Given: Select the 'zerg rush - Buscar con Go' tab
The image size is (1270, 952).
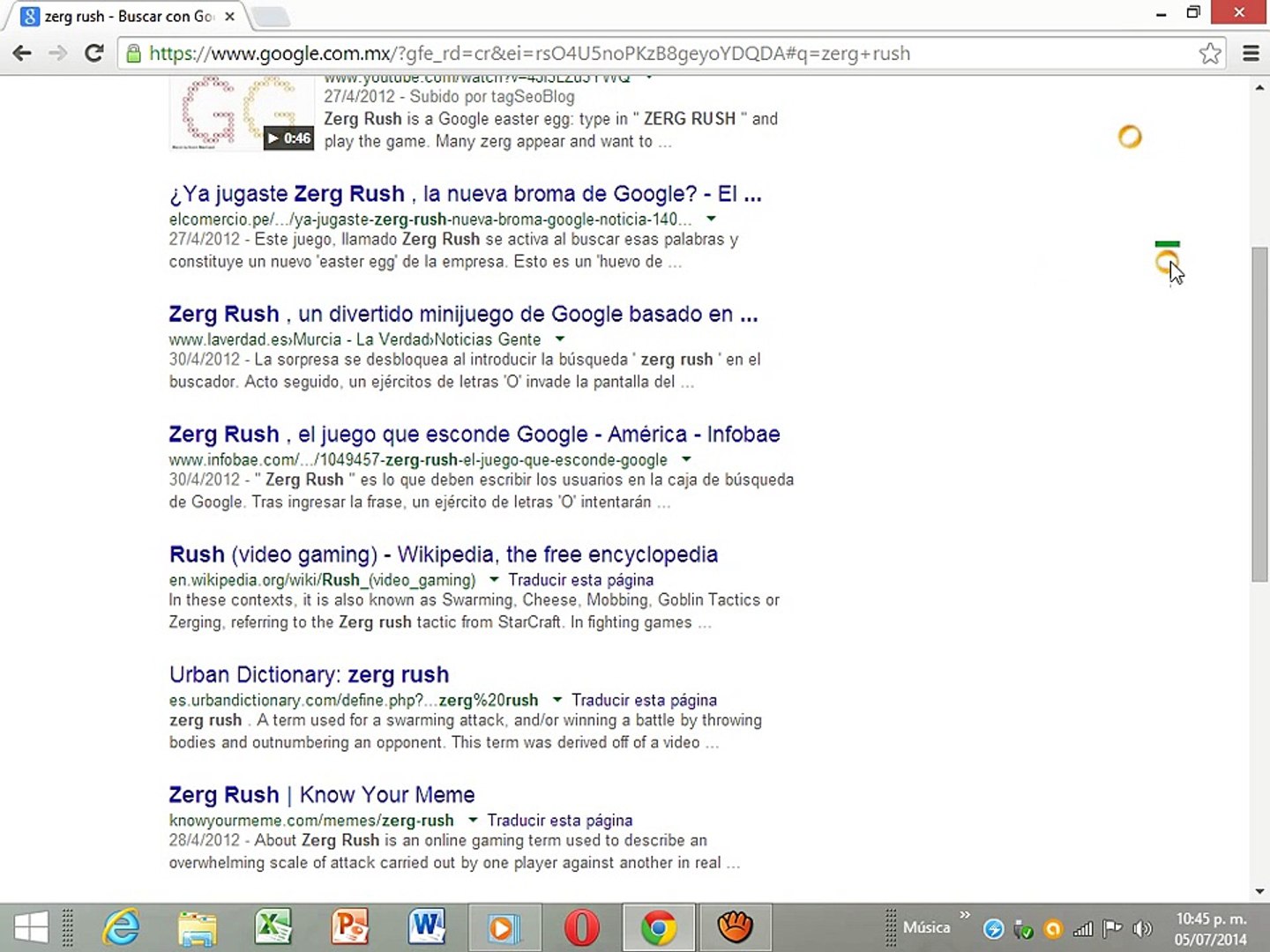Looking at the screenshot, I should (129, 16).
